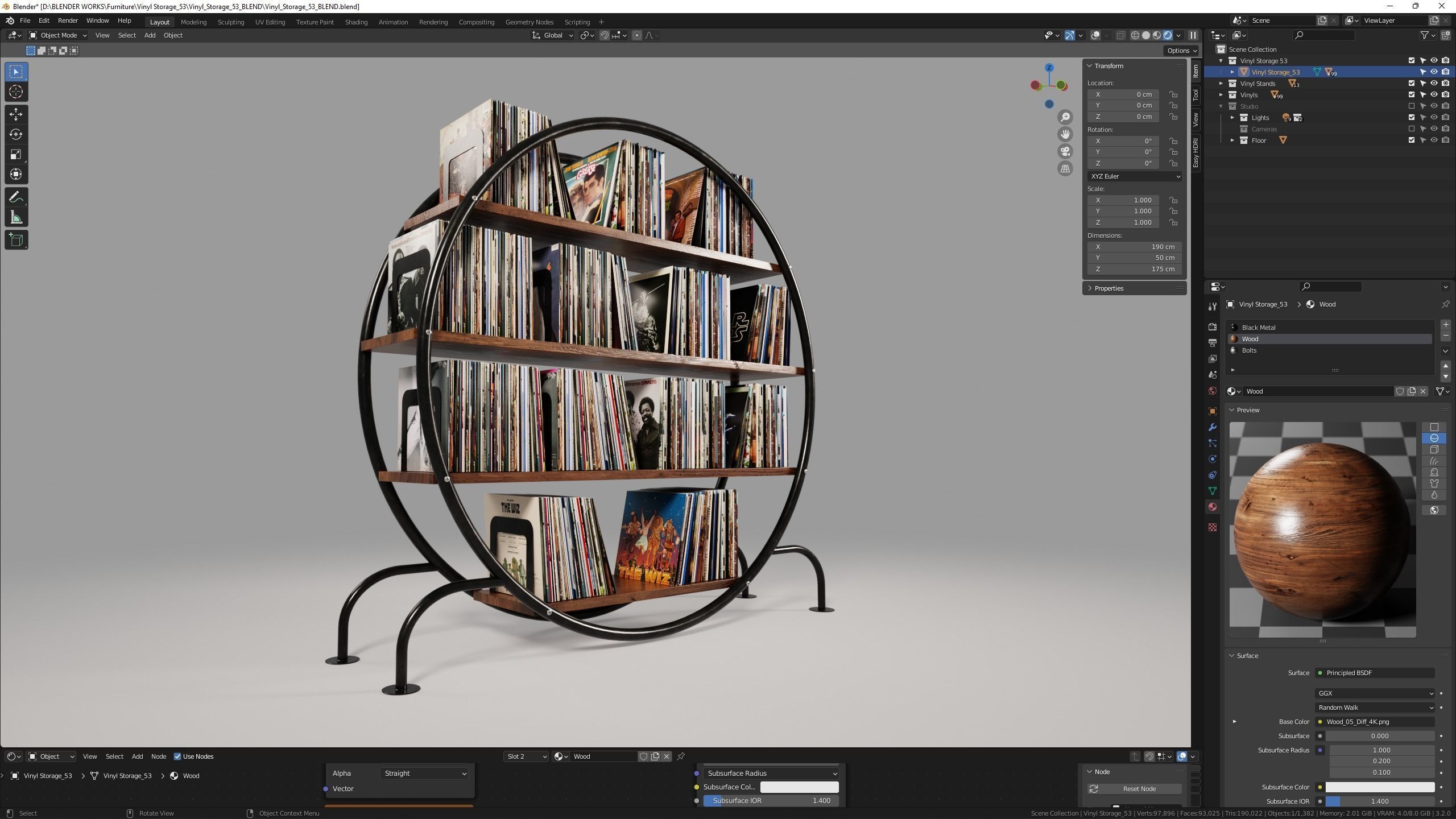Viewport: 1456px width, 819px height.
Task: Open the File menu
Action: tap(25, 20)
